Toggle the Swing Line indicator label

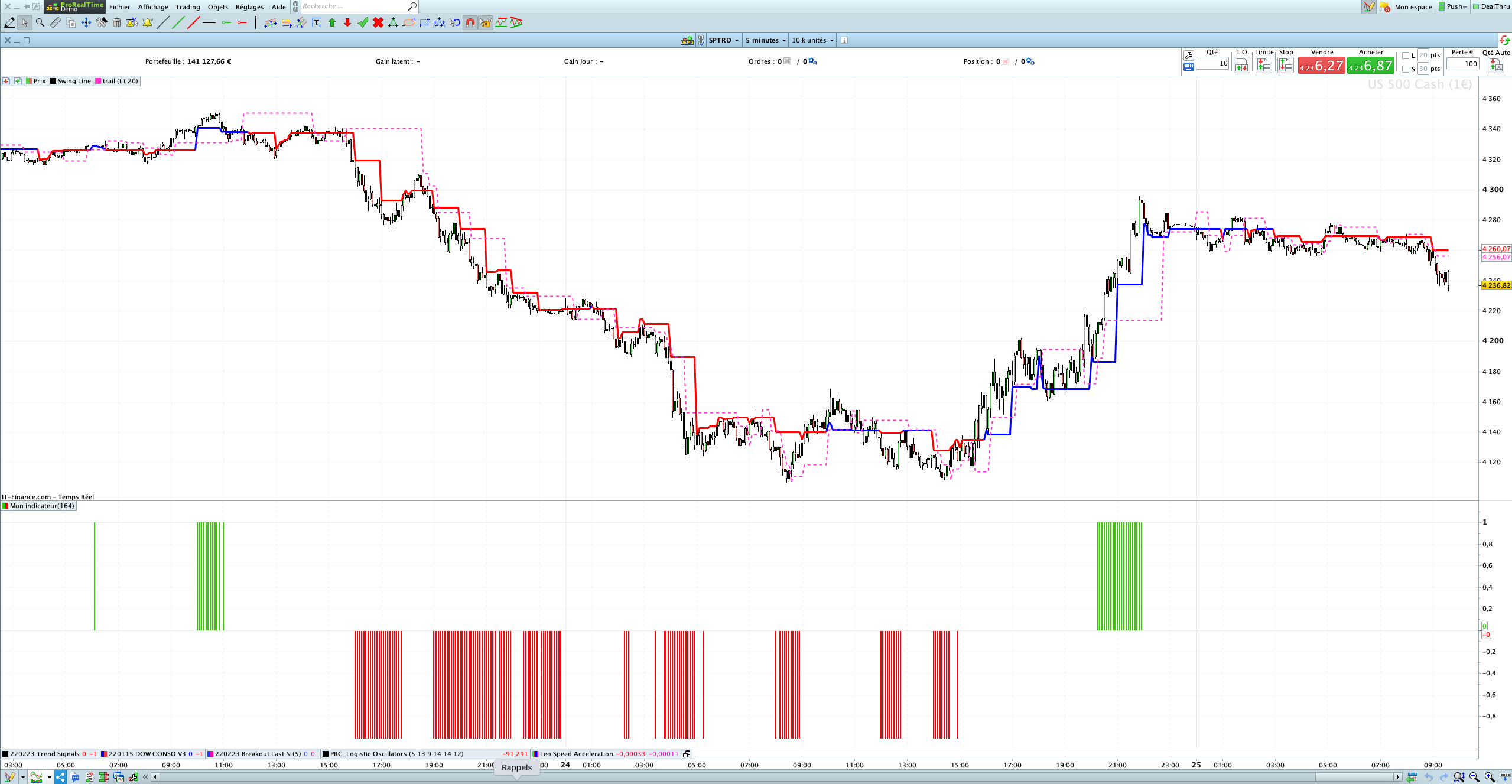pos(71,81)
